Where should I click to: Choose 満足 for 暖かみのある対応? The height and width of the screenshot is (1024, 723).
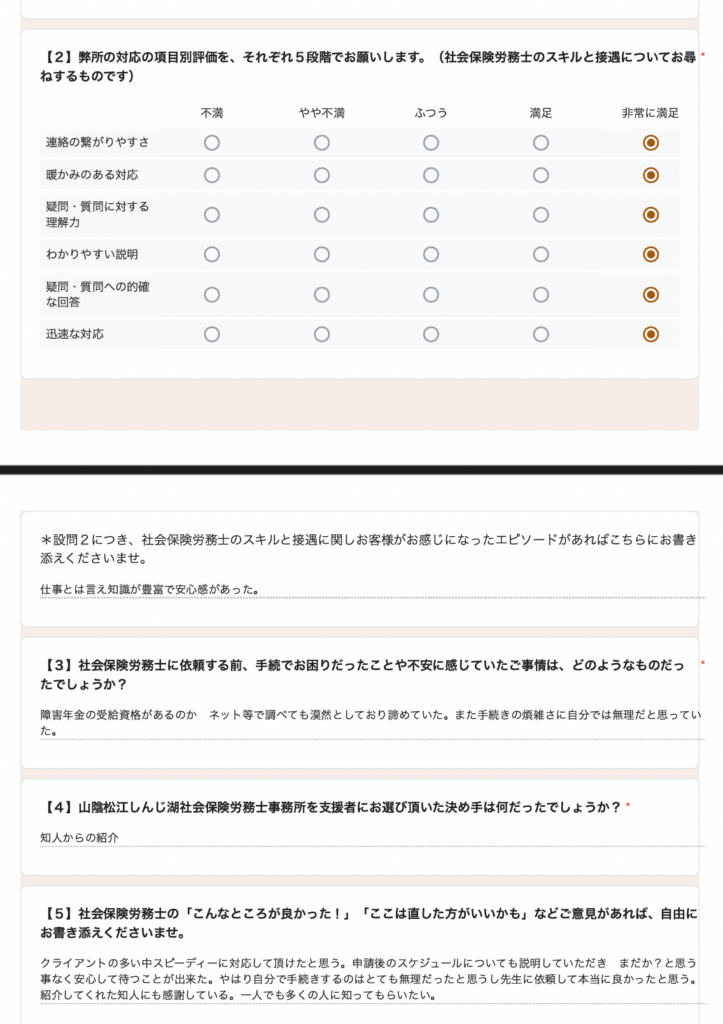tap(541, 175)
